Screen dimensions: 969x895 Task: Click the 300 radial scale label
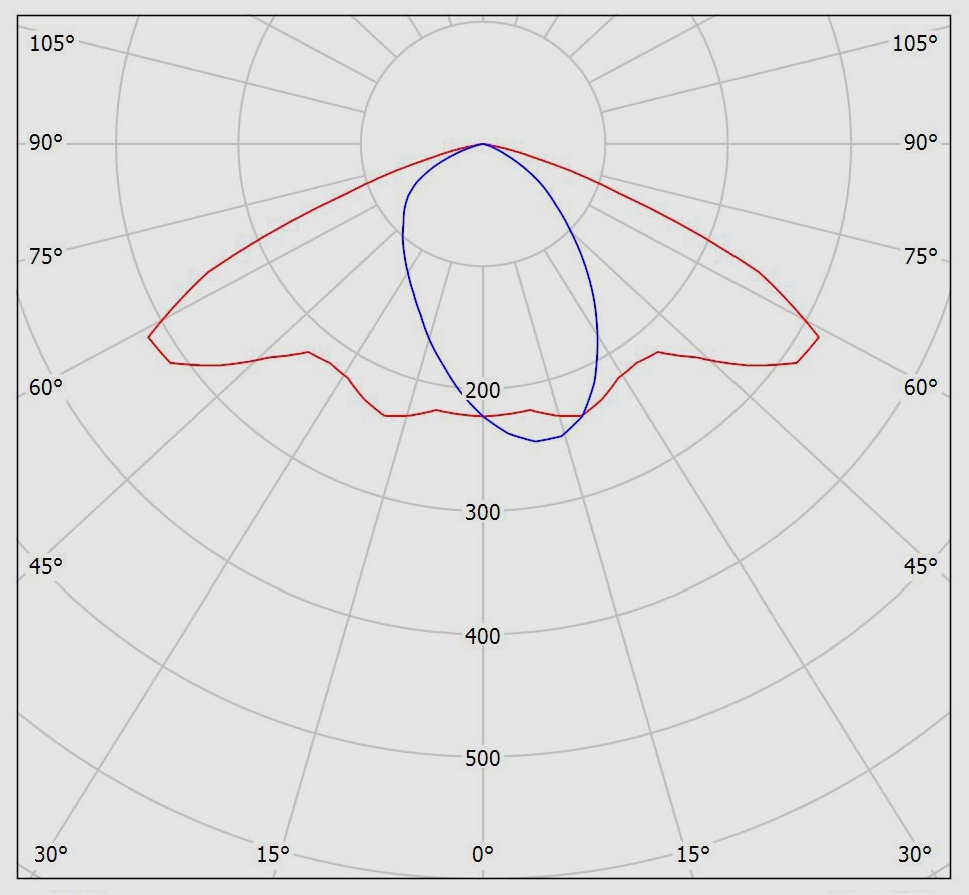coord(483,512)
